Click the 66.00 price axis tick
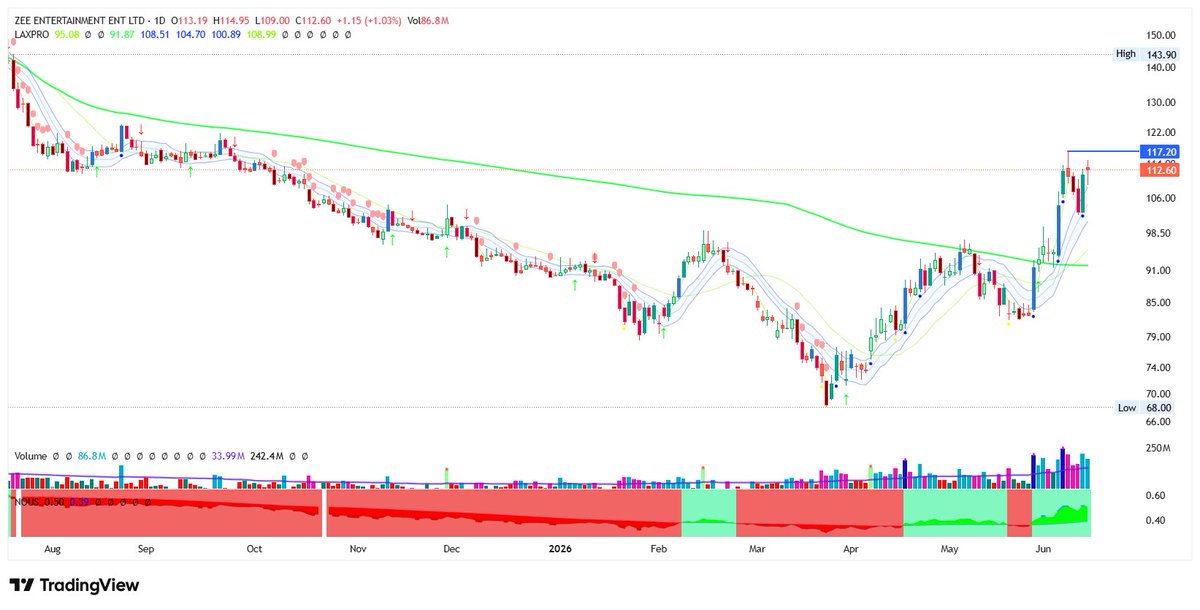1200x610 pixels. point(1160,421)
